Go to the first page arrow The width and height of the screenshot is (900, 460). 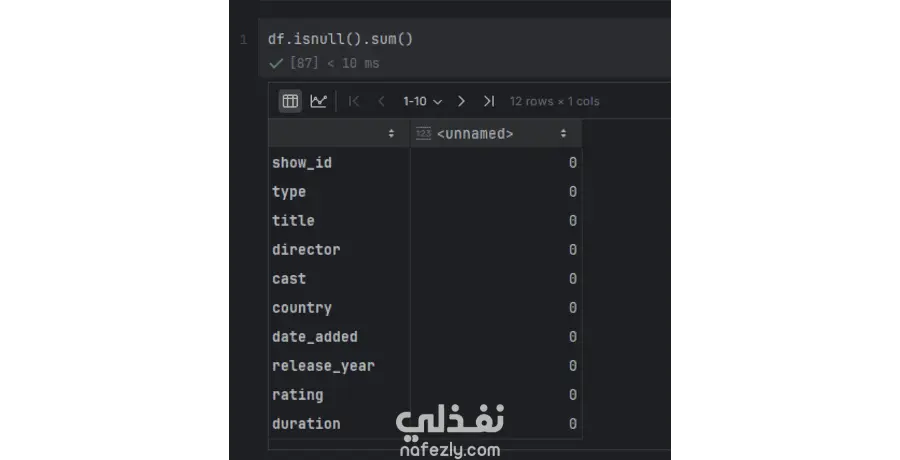point(354,101)
